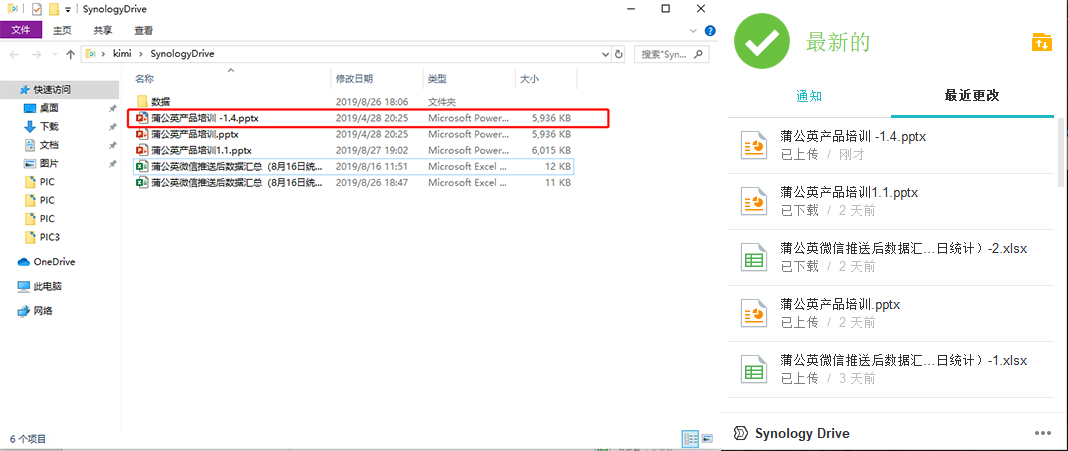Open 桌面 in the navigation pane
Viewport: 1068px width, 451px height.
pyautogui.click(x=49, y=108)
